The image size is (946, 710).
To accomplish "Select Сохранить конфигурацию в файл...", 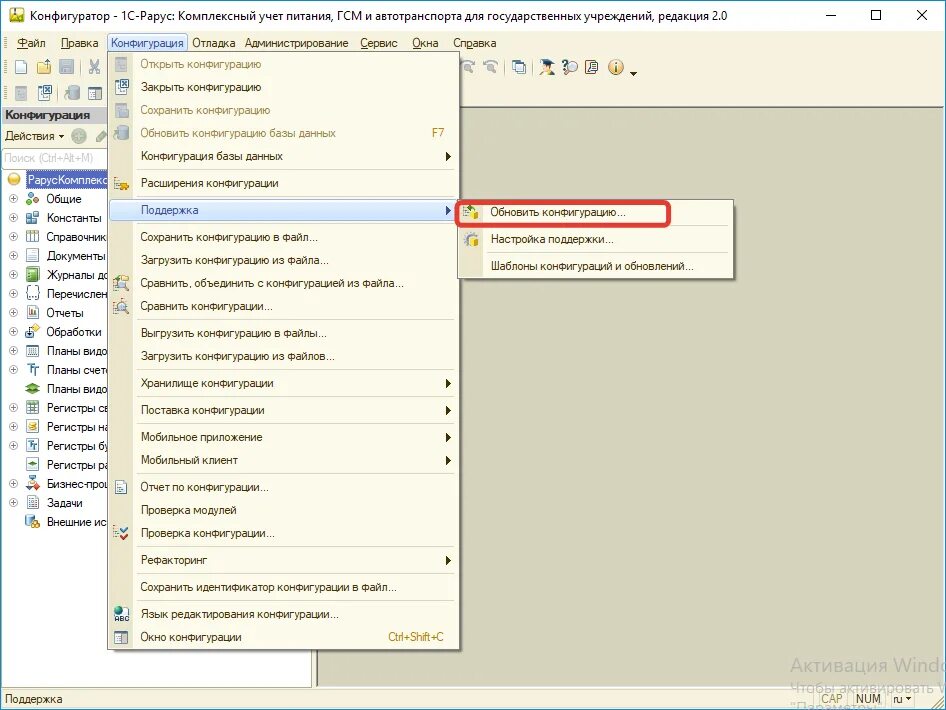I will click(x=284, y=237).
